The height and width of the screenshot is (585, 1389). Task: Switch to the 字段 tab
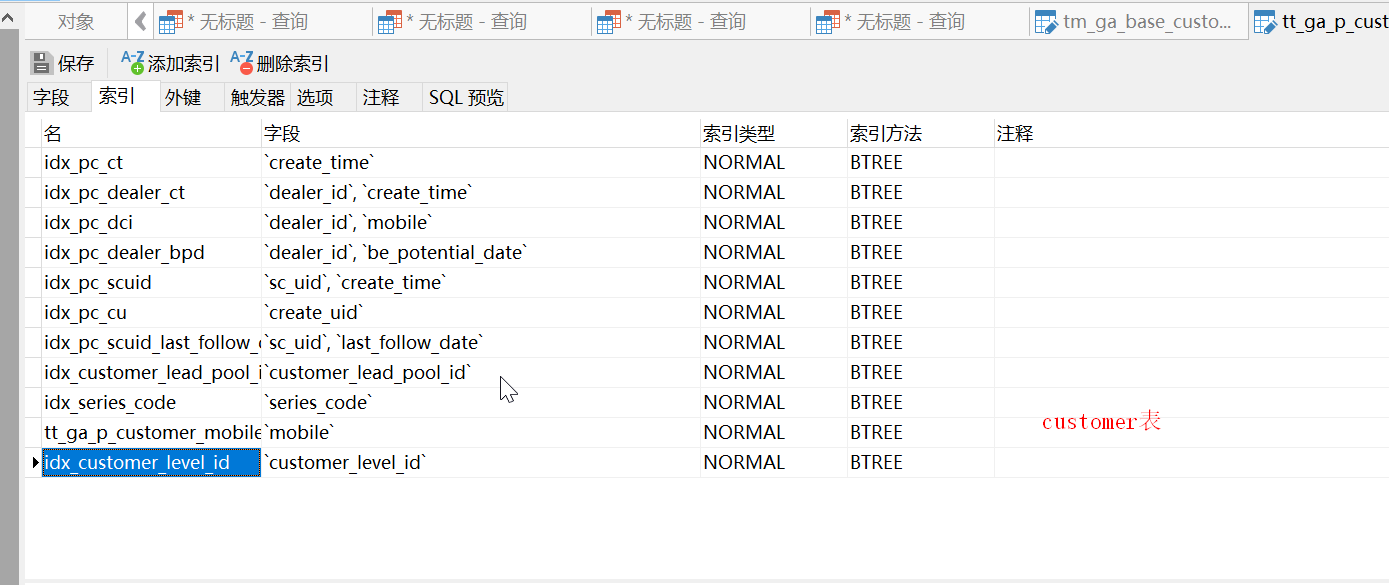pos(52,98)
